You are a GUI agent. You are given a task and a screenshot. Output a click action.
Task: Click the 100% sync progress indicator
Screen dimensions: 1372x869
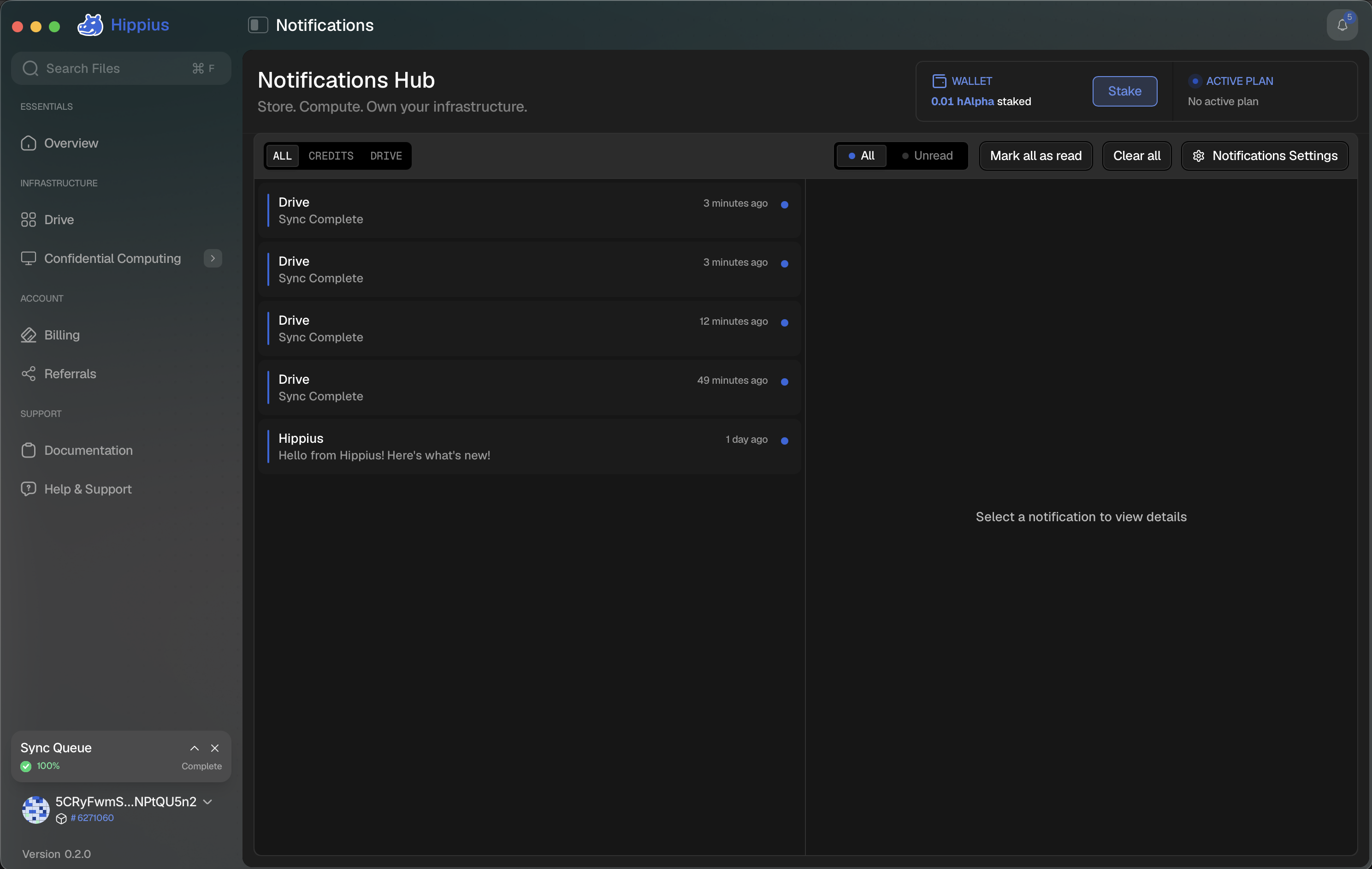click(48, 766)
